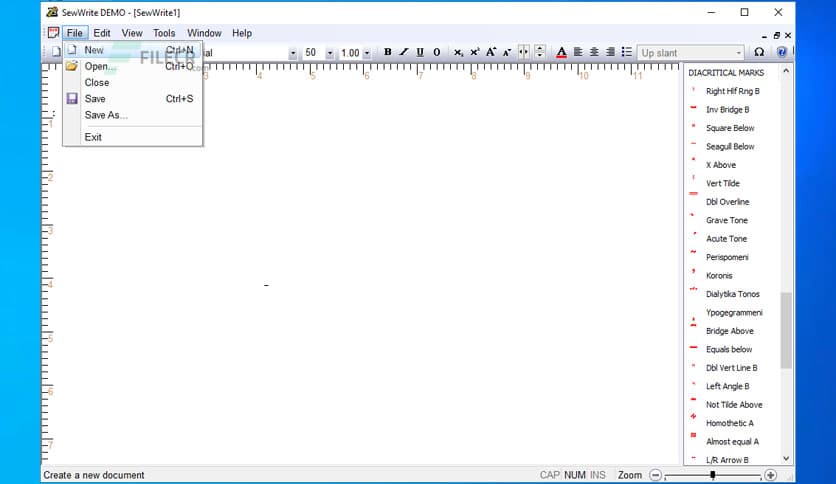Open the 1.00 spacing dropdown
This screenshot has width=836, height=484.
[x=367, y=53]
